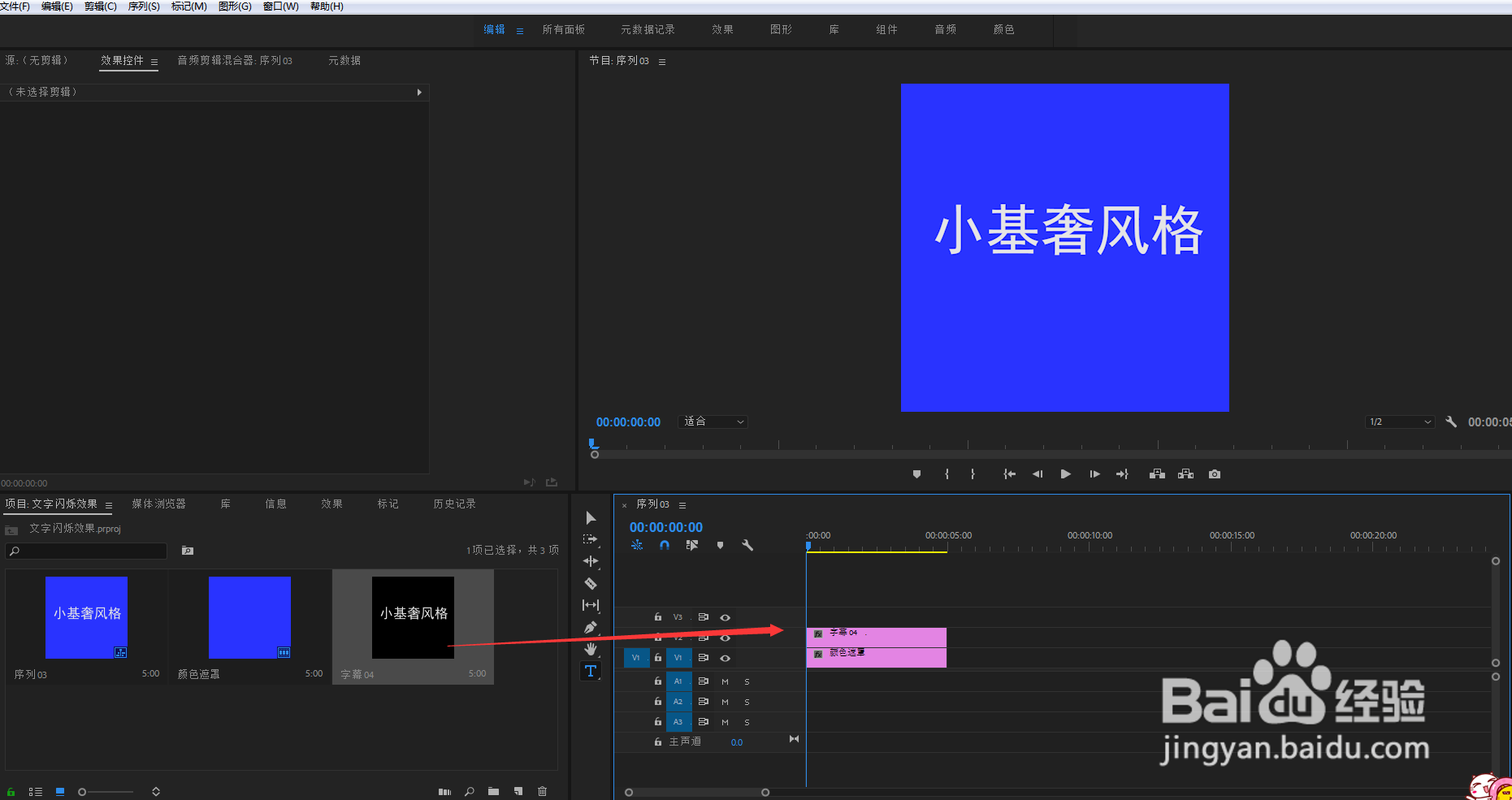Screen dimensions: 1512x800
Task: Open the 1/2 playback resolution dropdown
Action: 1400,422
